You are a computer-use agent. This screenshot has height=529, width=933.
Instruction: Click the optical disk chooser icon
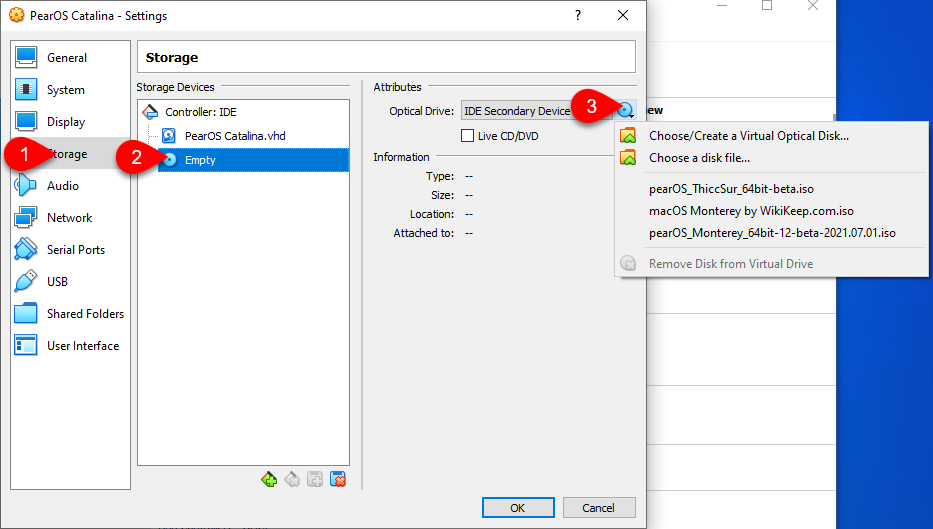point(625,111)
